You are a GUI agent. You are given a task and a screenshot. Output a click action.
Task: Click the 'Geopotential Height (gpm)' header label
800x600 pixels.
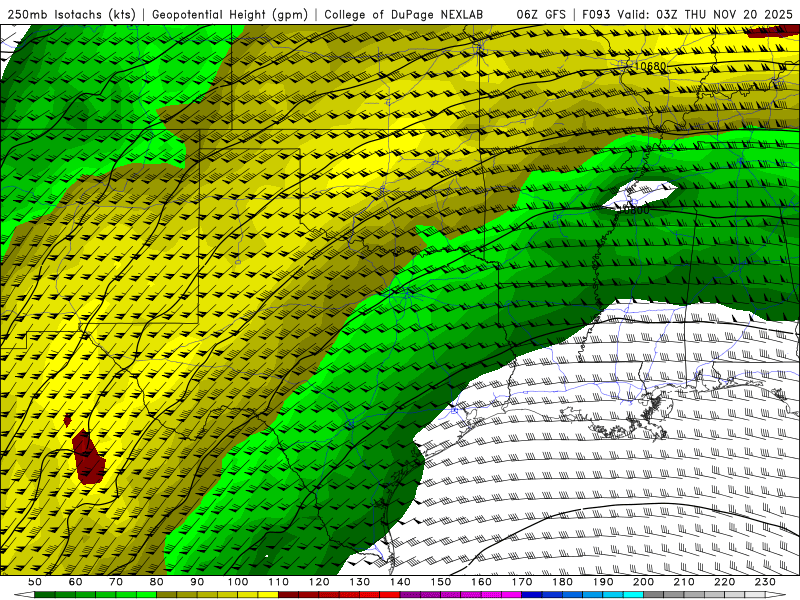pyautogui.click(x=230, y=15)
